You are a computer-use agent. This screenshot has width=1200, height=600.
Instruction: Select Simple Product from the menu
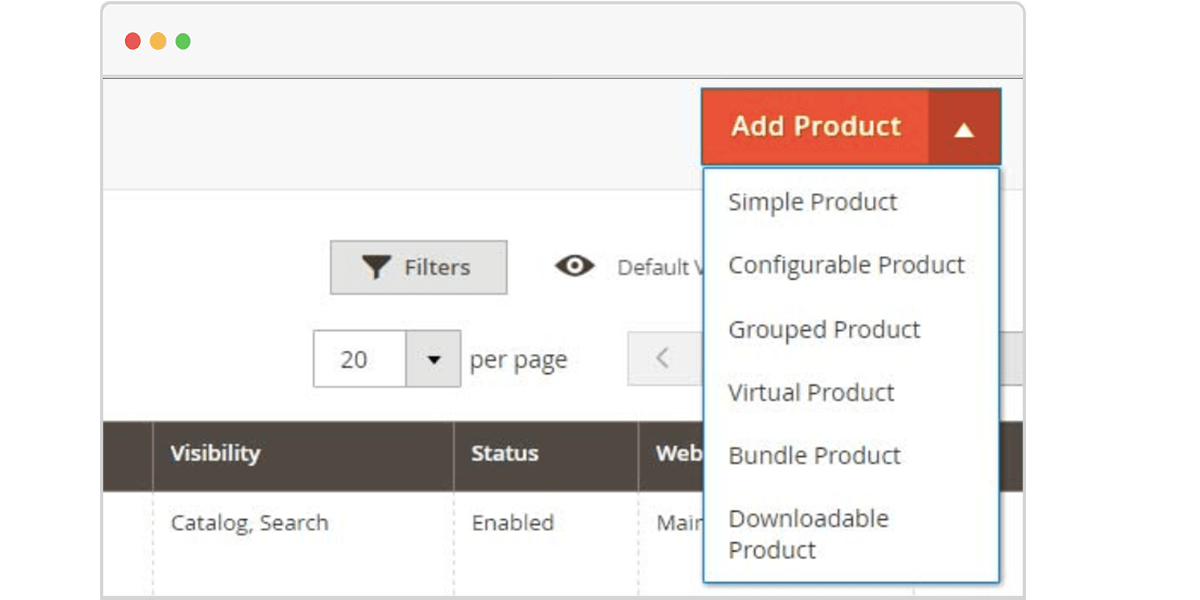point(812,202)
